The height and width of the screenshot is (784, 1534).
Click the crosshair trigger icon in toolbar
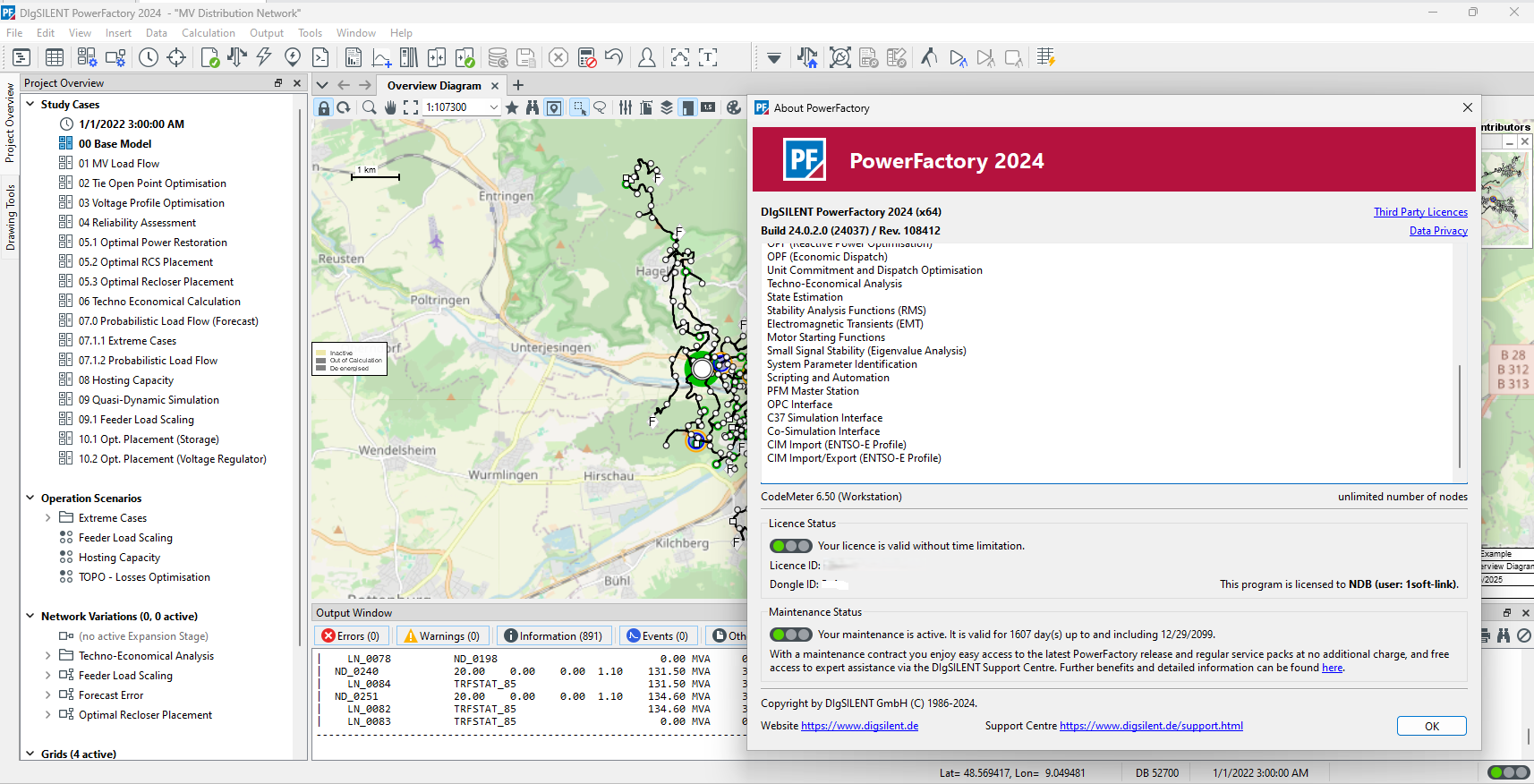(x=176, y=57)
